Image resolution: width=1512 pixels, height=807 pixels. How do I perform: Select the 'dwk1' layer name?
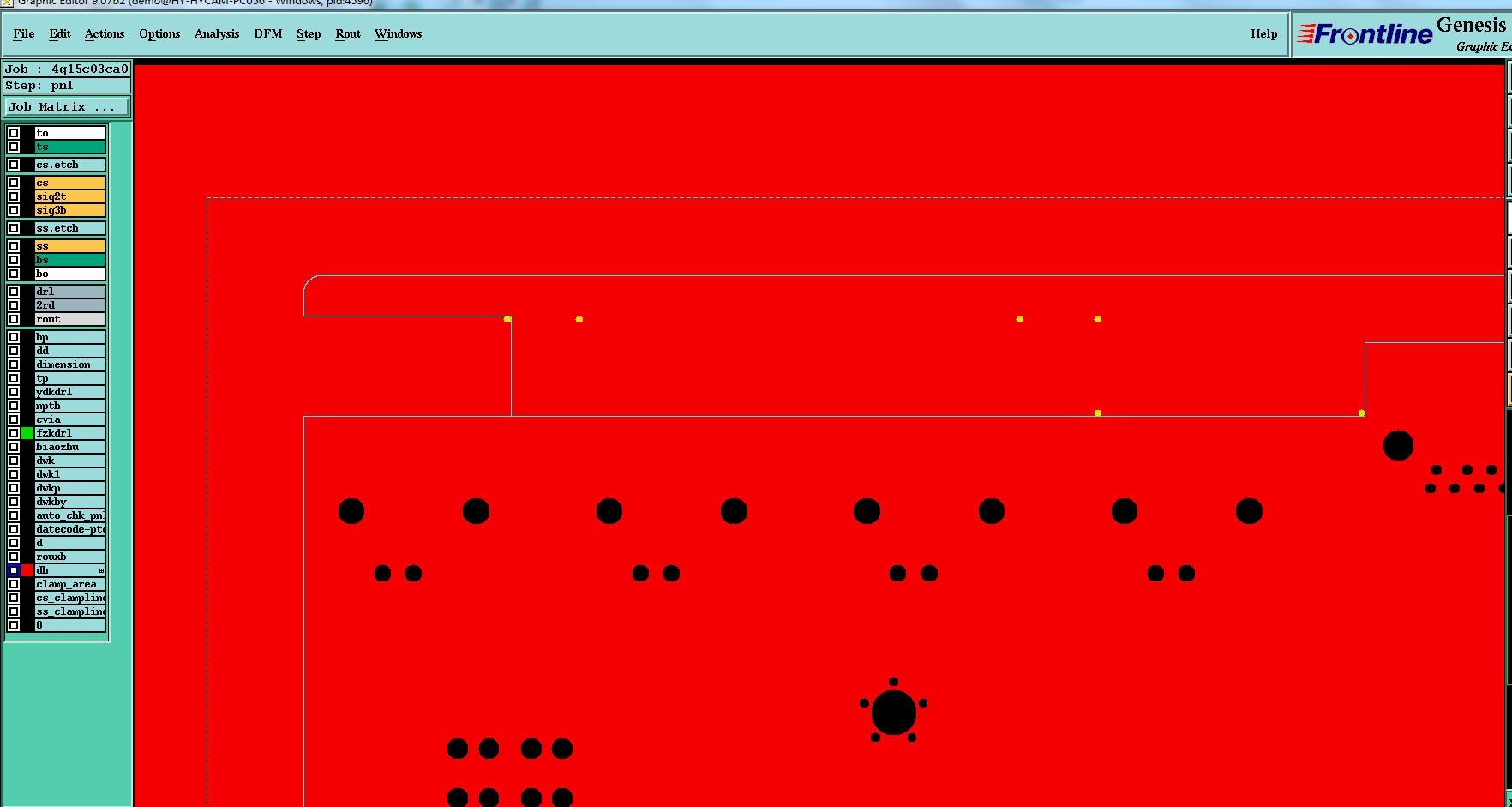pyautogui.click(x=69, y=474)
